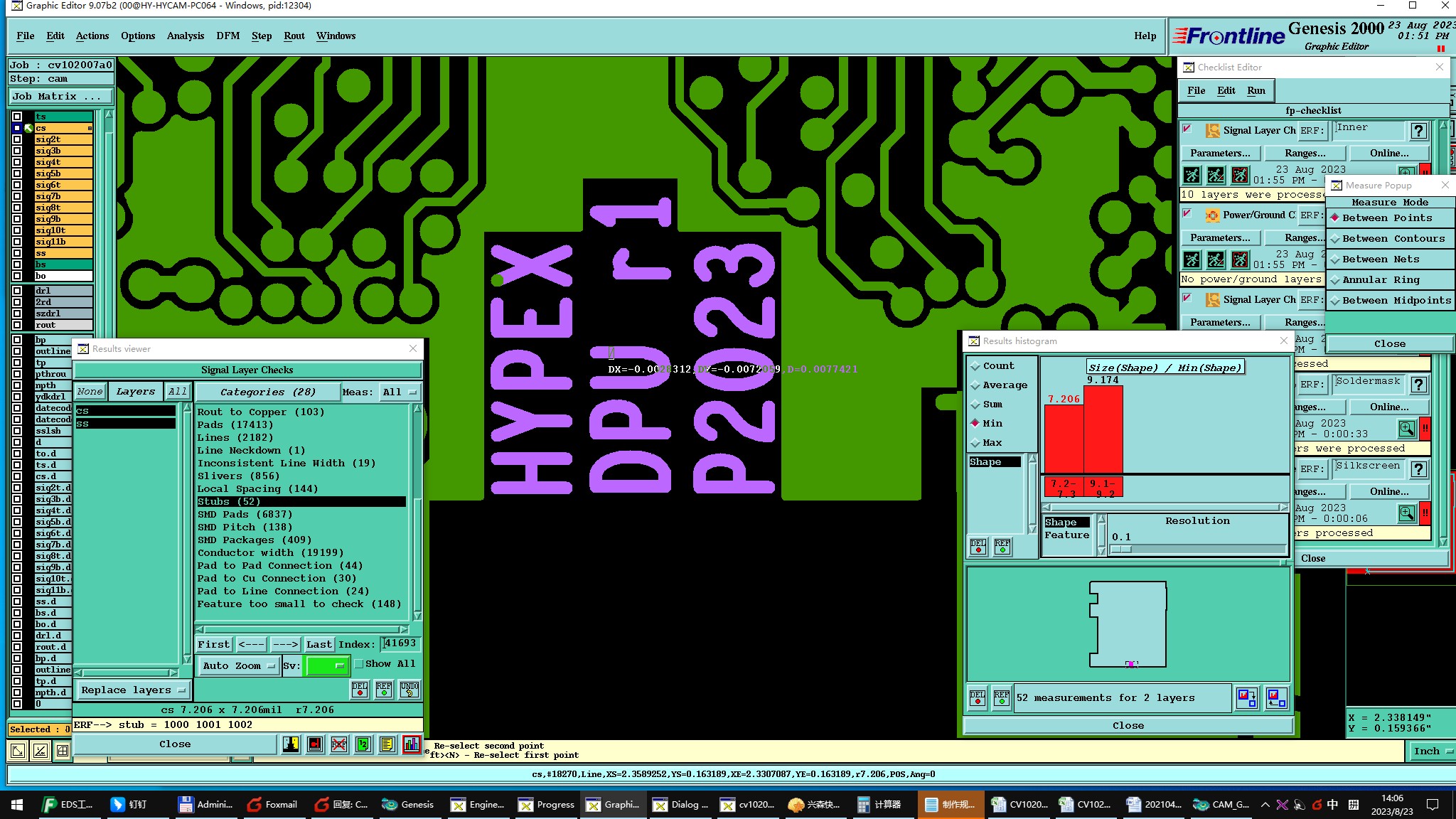The height and width of the screenshot is (819, 1456).
Task: Close the Measure Popup with Close button
Action: (1389, 343)
